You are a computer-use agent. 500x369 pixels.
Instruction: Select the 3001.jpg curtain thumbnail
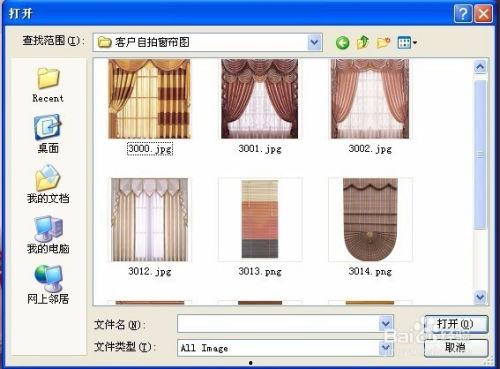[x=260, y=99]
